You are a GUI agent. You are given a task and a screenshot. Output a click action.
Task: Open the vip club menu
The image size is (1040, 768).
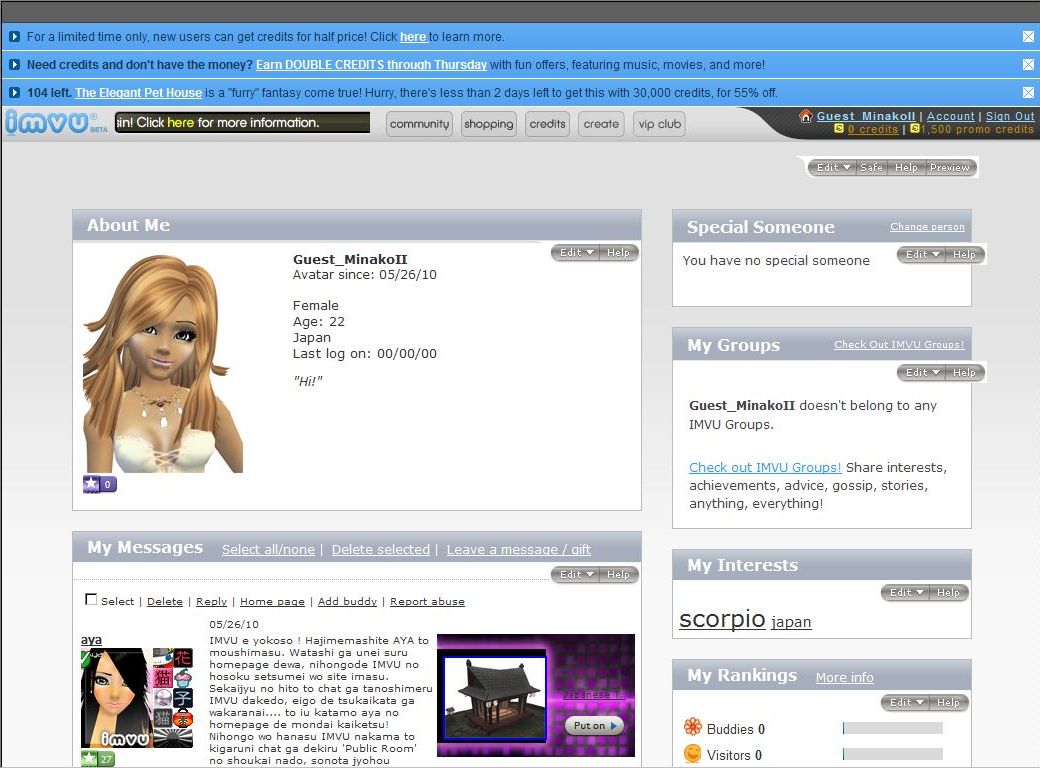pos(659,124)
